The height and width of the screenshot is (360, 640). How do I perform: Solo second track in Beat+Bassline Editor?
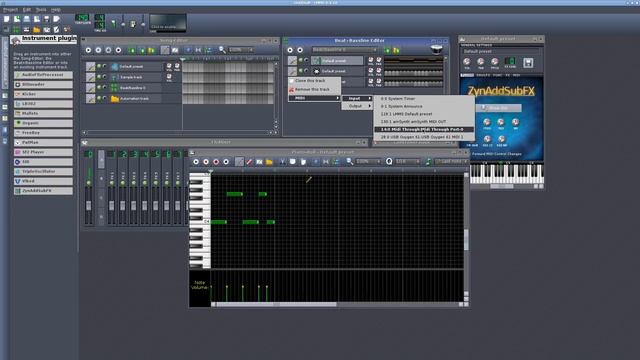(307, 71)
